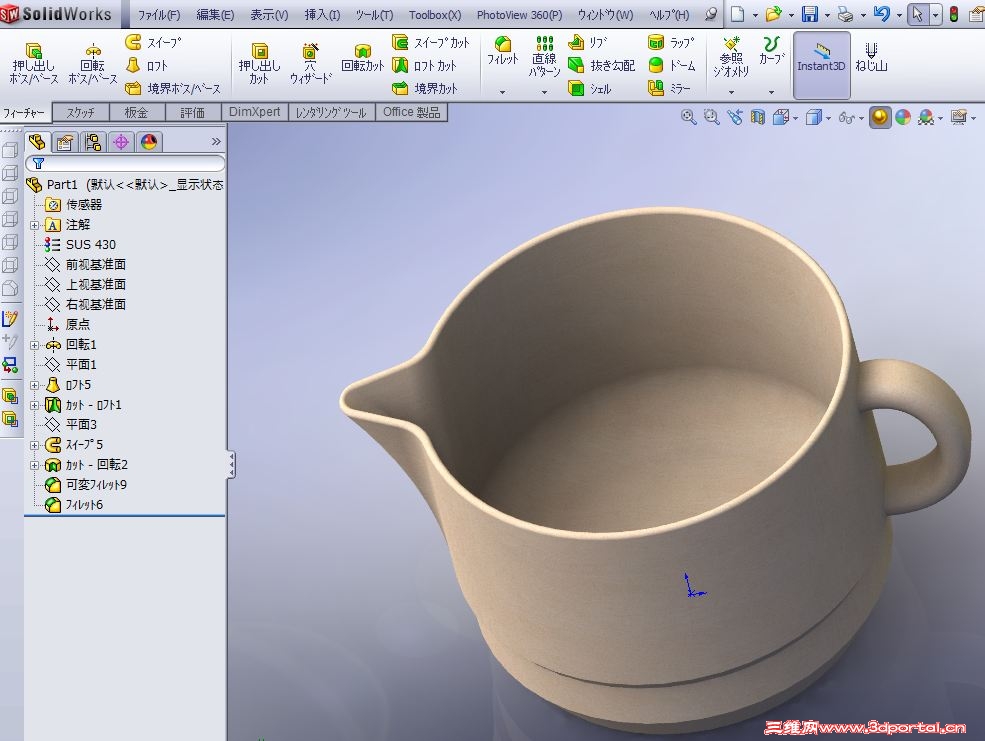Switch to the DimXpert tab
The width and height of the screenshot is (985, 741).
click(x=254, y=112)
